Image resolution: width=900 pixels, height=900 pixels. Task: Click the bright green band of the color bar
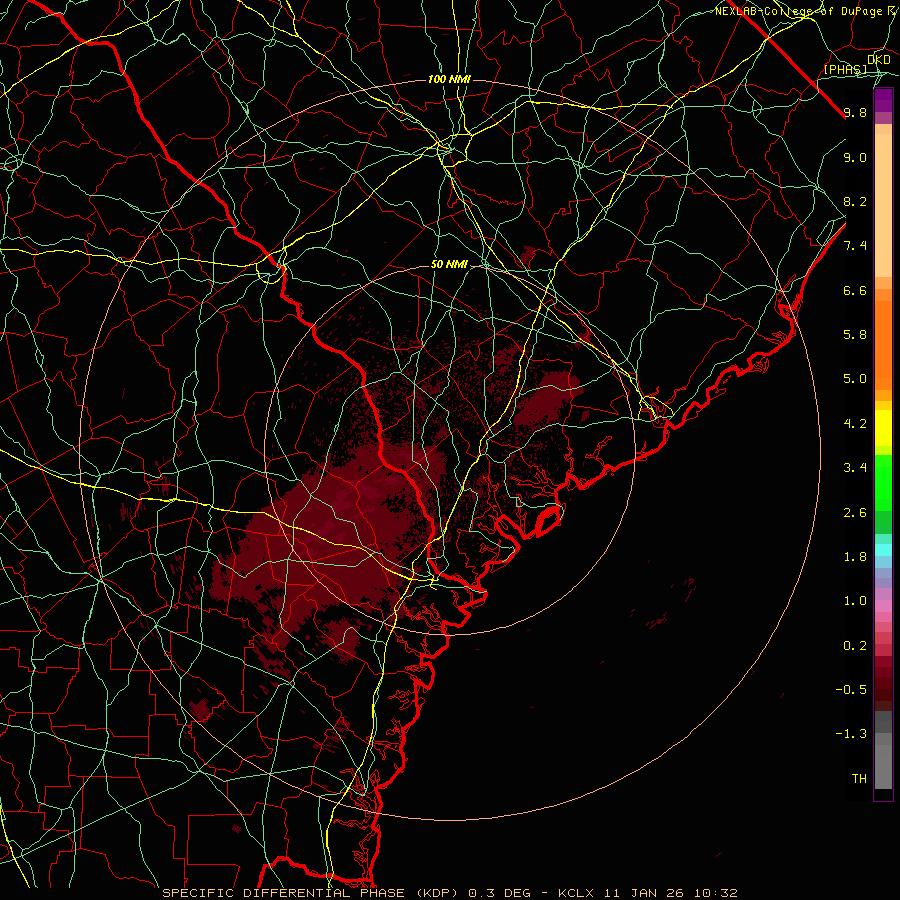(x=883, y=483)
